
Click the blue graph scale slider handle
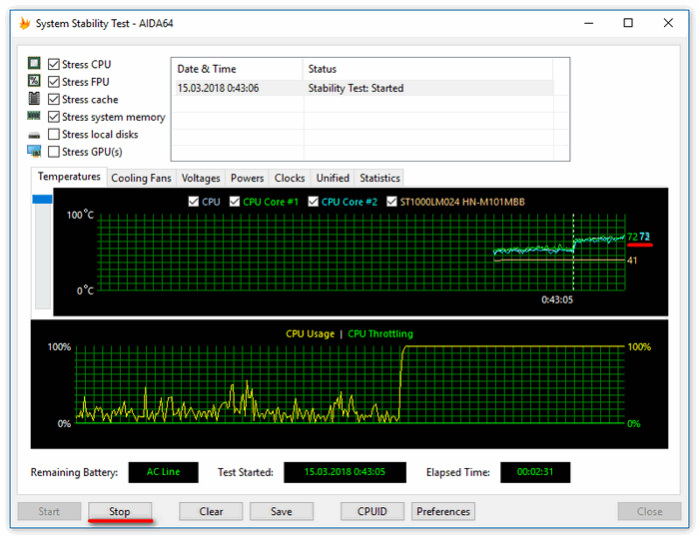tap(42, 199)
